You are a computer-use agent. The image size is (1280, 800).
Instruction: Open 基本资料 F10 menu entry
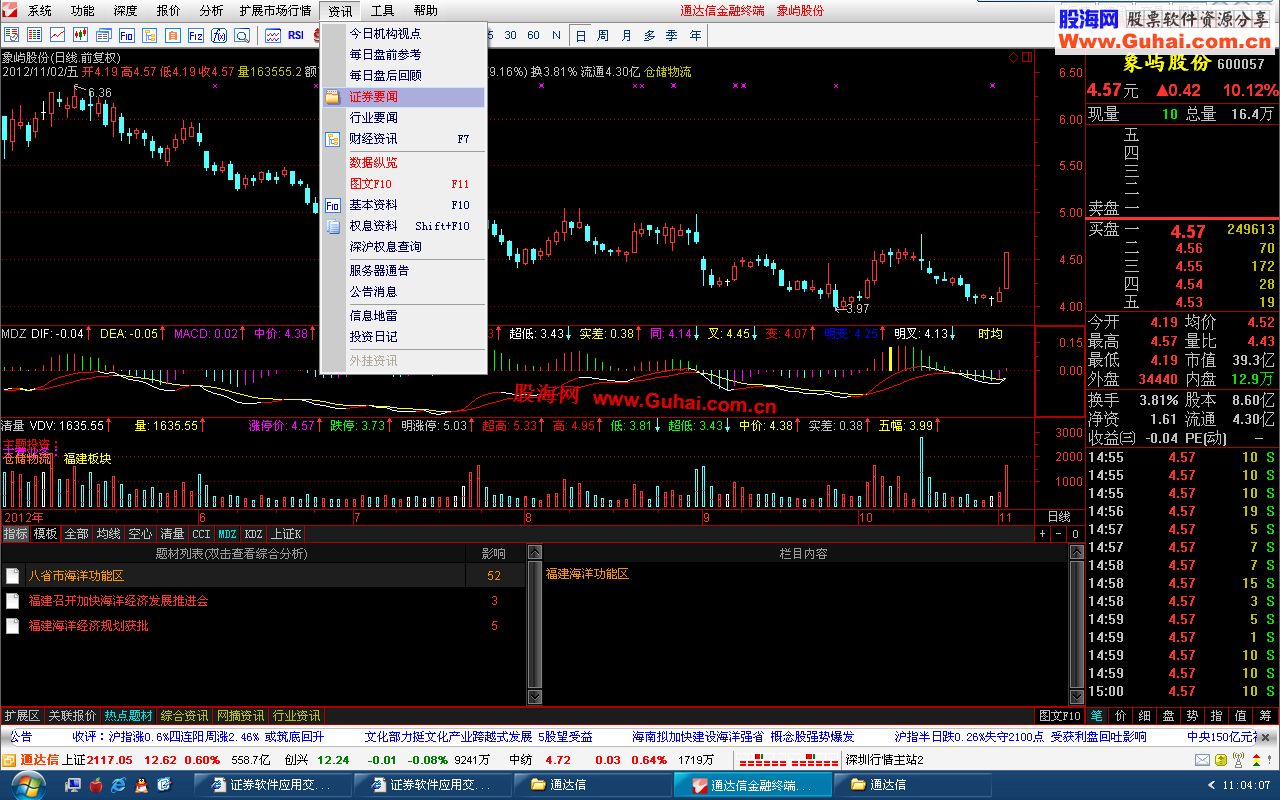(403, 205)
